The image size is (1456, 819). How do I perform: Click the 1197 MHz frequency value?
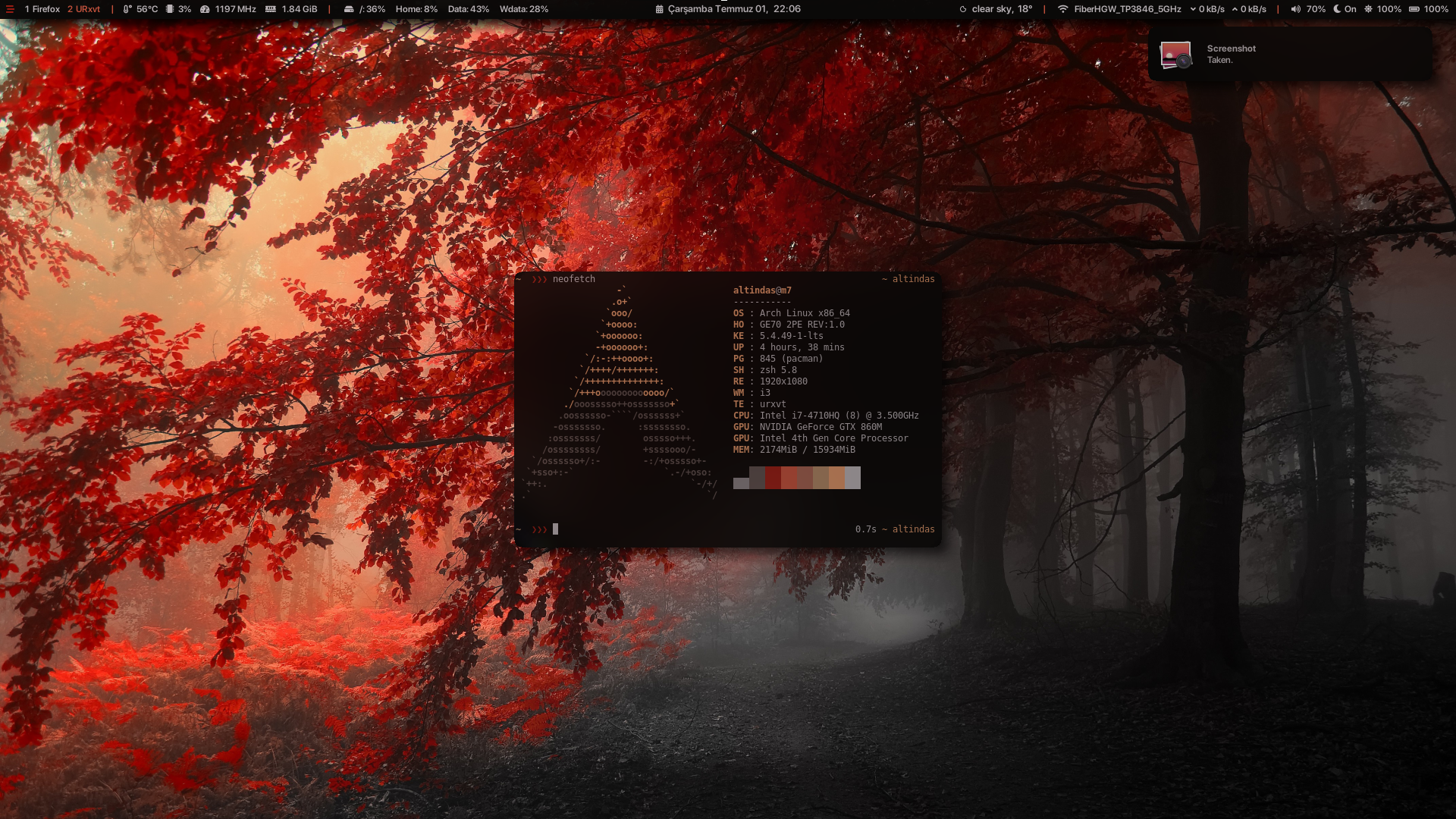click(235, 9)
